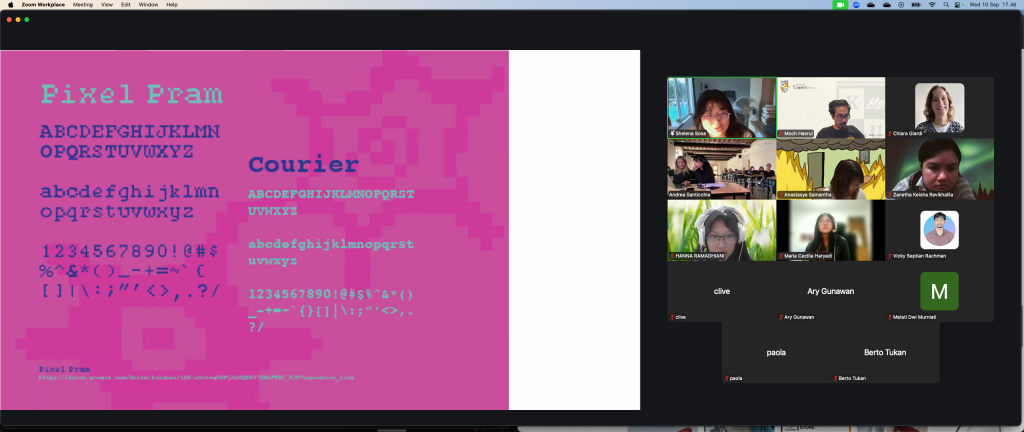
Task: Open the Zoom Workplace application menu
Action: 42,5
